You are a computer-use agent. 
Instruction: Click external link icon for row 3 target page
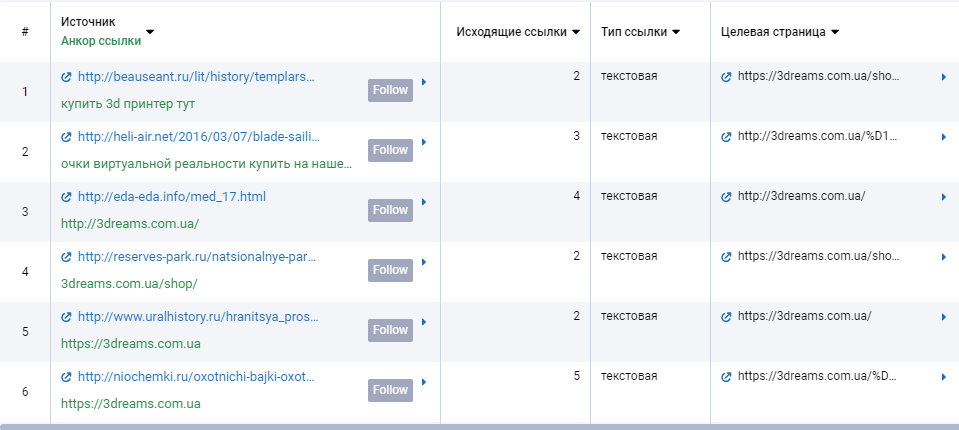[x=727, y=197]
